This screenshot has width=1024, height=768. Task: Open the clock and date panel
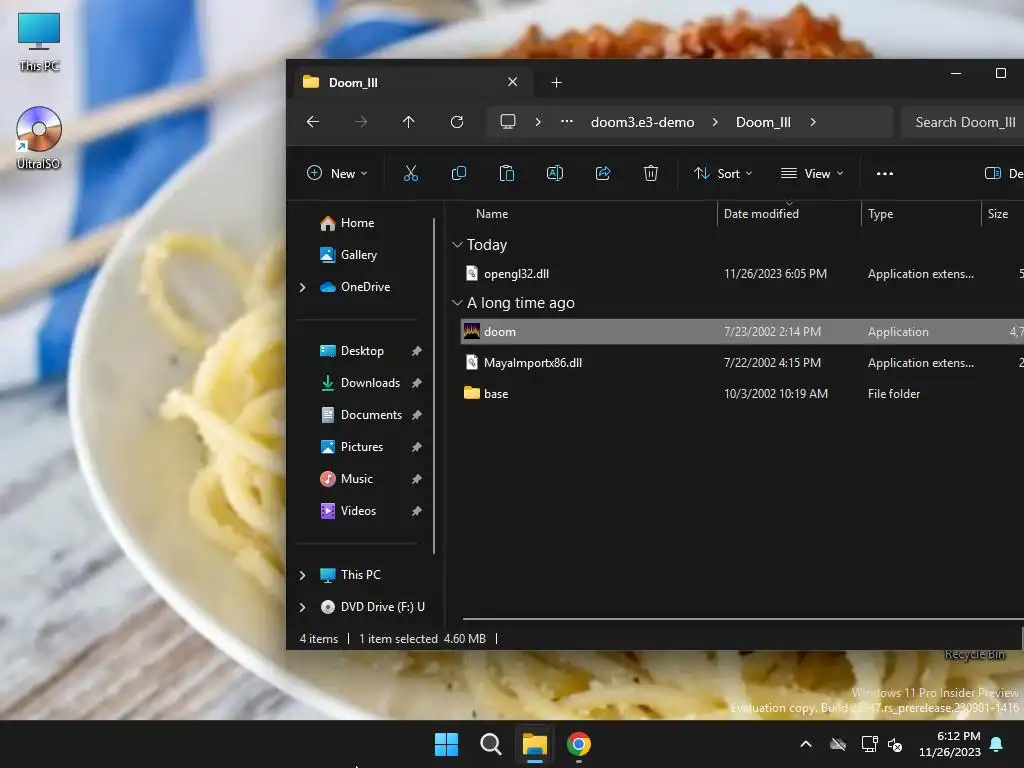[x=950, y=744]
